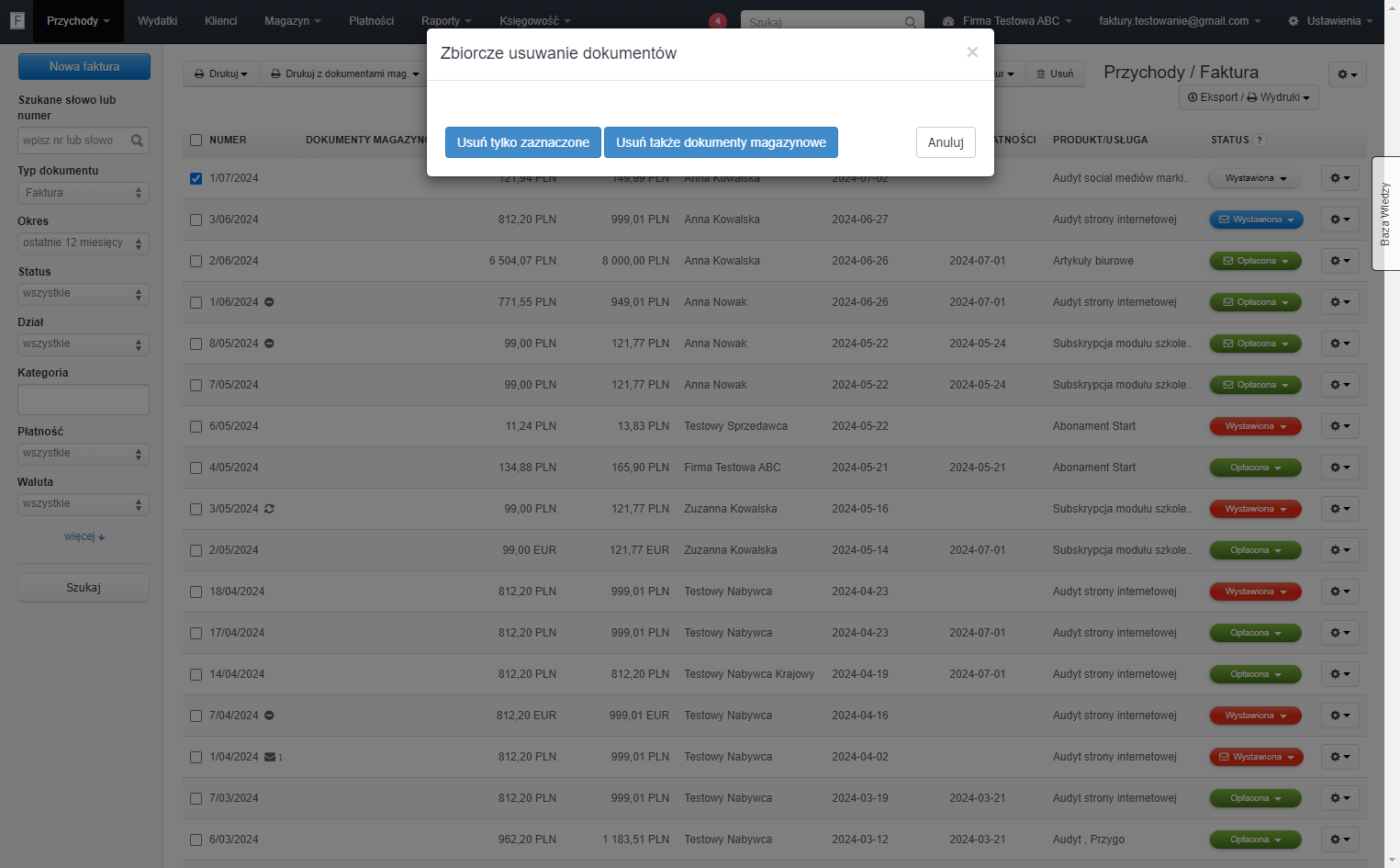1400x868 pixels.
Task: Open the Wystawiona status dropdown for 6/05/2024
Action: coord(1256,426)
